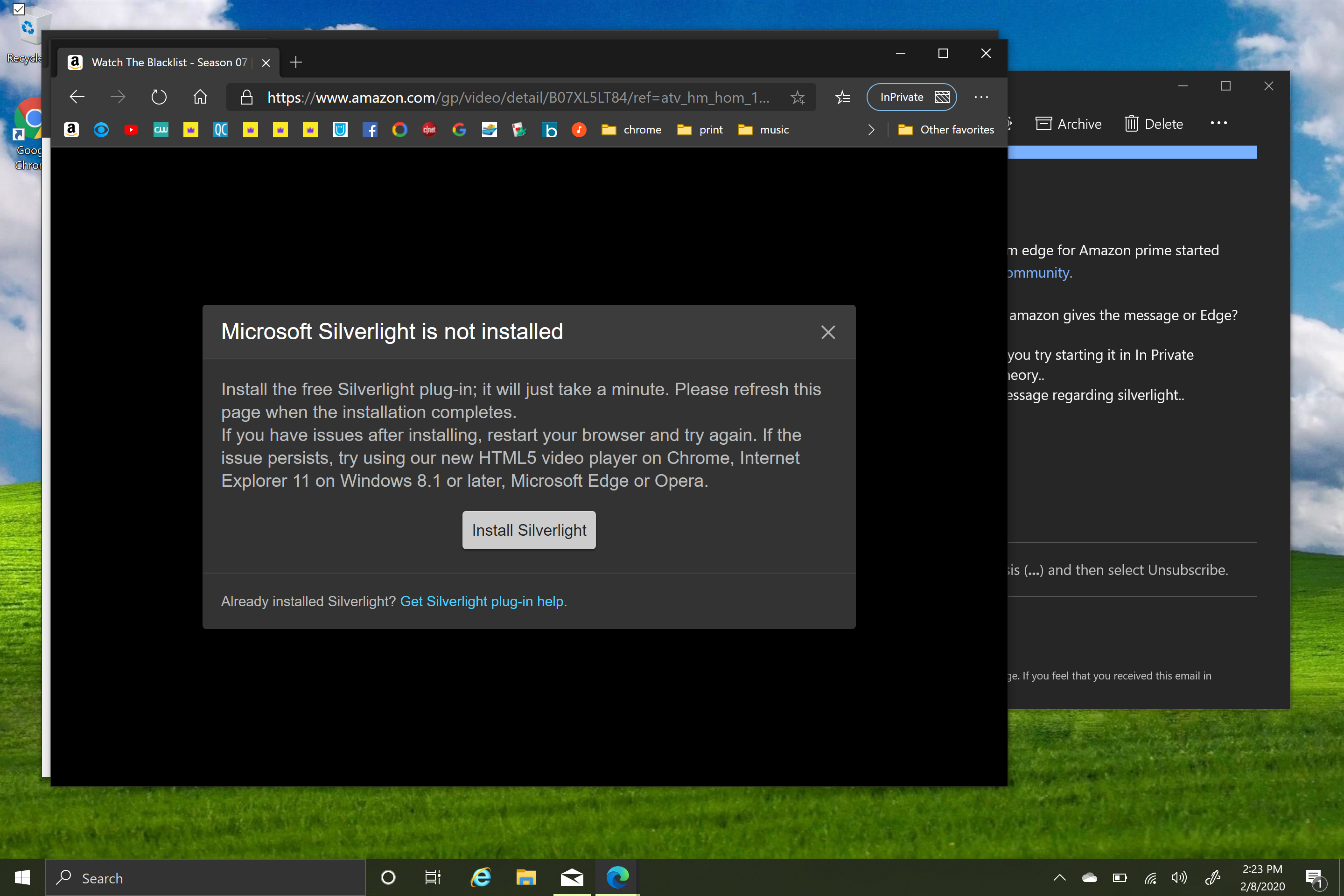Open the solitaire cards favorite icon
Screen dimensions: 1344x896
click(519, 130)
